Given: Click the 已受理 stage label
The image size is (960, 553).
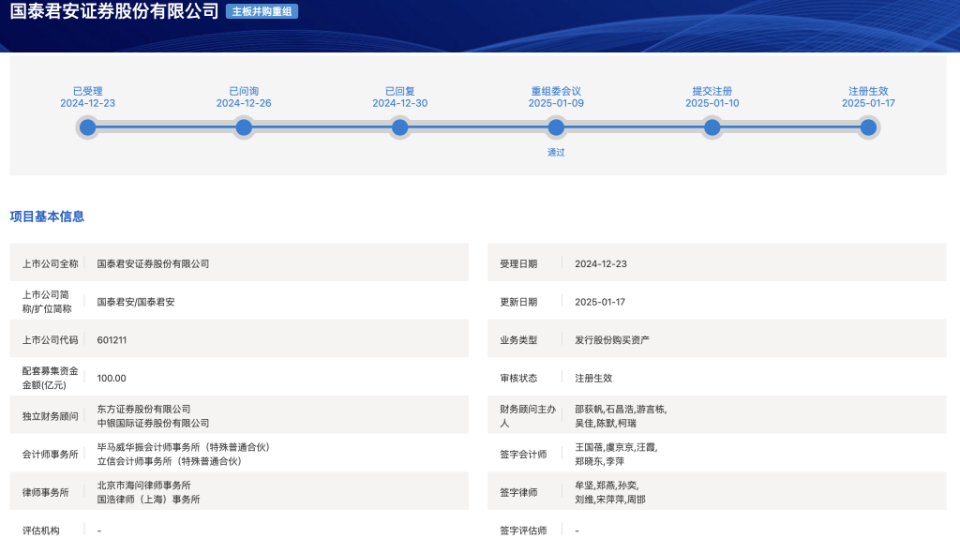Looking at the screenshot, I should tap(88, 91).
